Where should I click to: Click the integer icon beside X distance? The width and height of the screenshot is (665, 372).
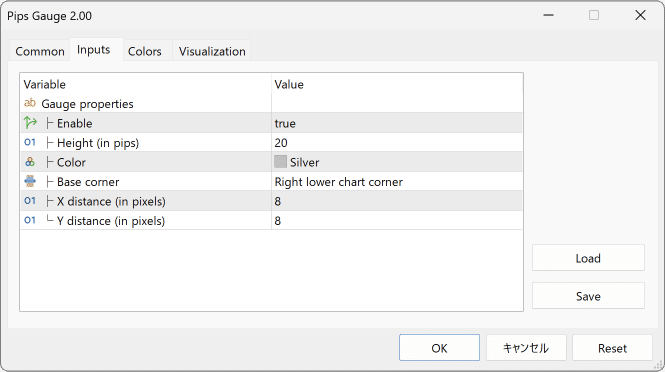[x=30, y=201]
